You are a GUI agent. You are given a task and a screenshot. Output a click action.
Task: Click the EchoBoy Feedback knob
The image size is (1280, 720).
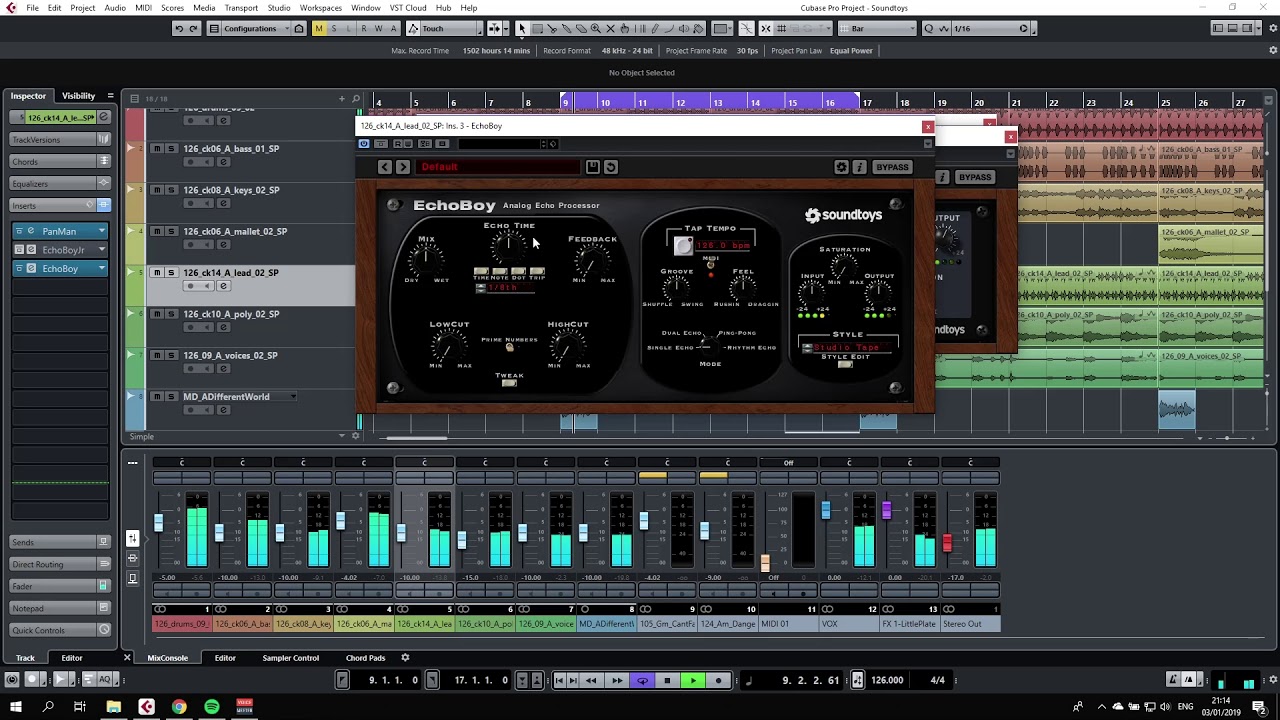pos(593,260)
